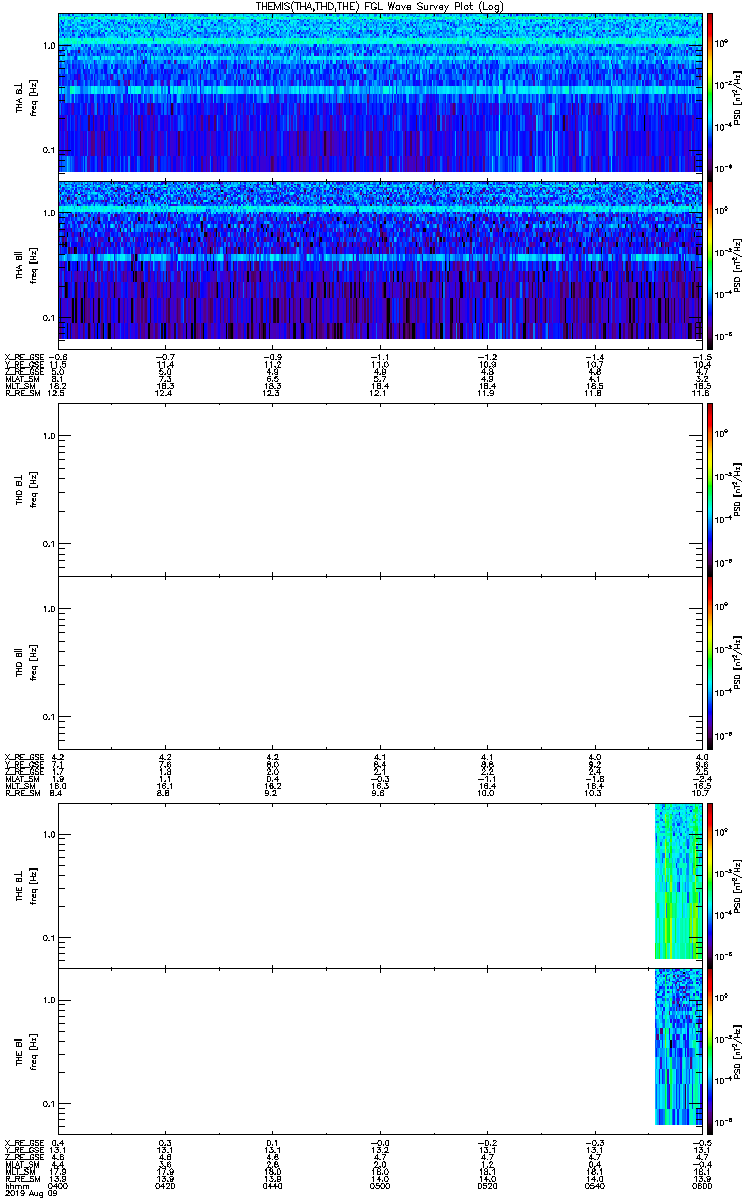Click the '0500' time tick label
This screenshot has height=1200, width=750.
click(379, 1185)
